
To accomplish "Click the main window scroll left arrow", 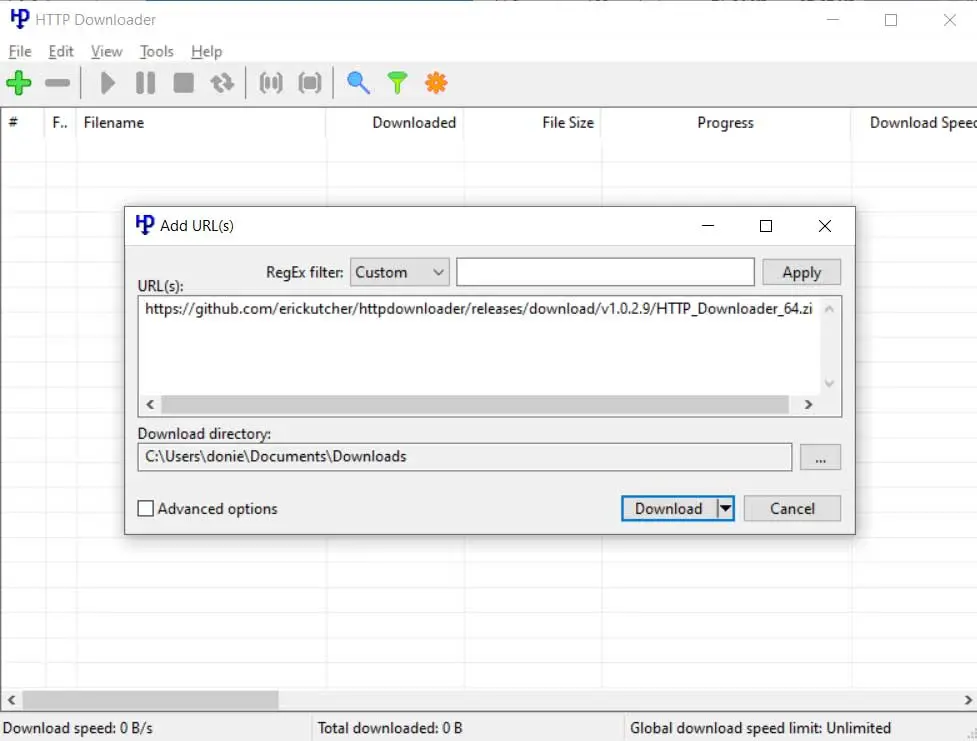I will [x=11, y=700].
